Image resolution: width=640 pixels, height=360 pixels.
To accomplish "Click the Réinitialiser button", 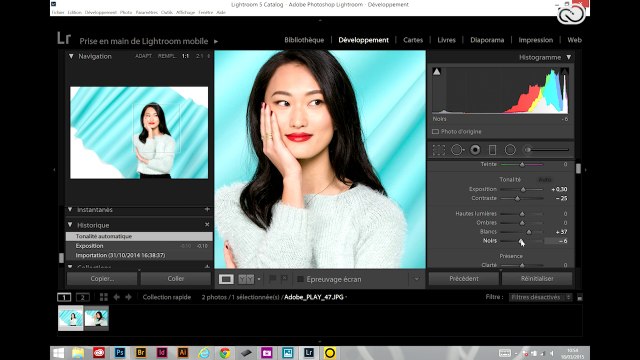I will (537, 278).
